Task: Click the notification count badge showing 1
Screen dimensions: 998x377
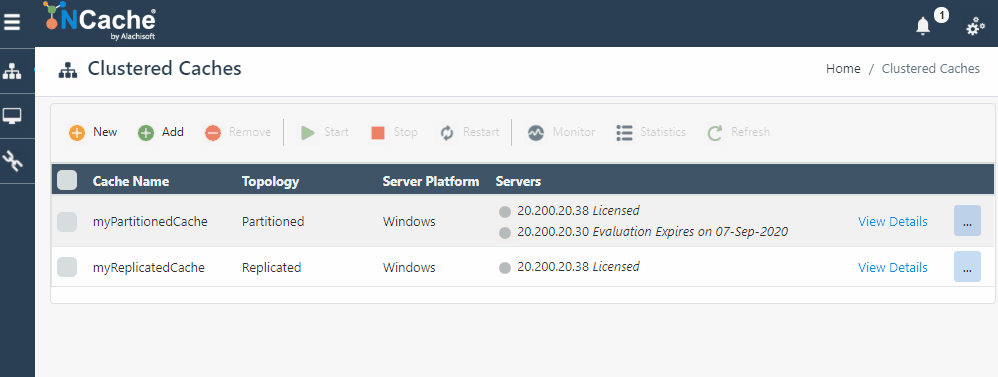Action: click(941, 15)
